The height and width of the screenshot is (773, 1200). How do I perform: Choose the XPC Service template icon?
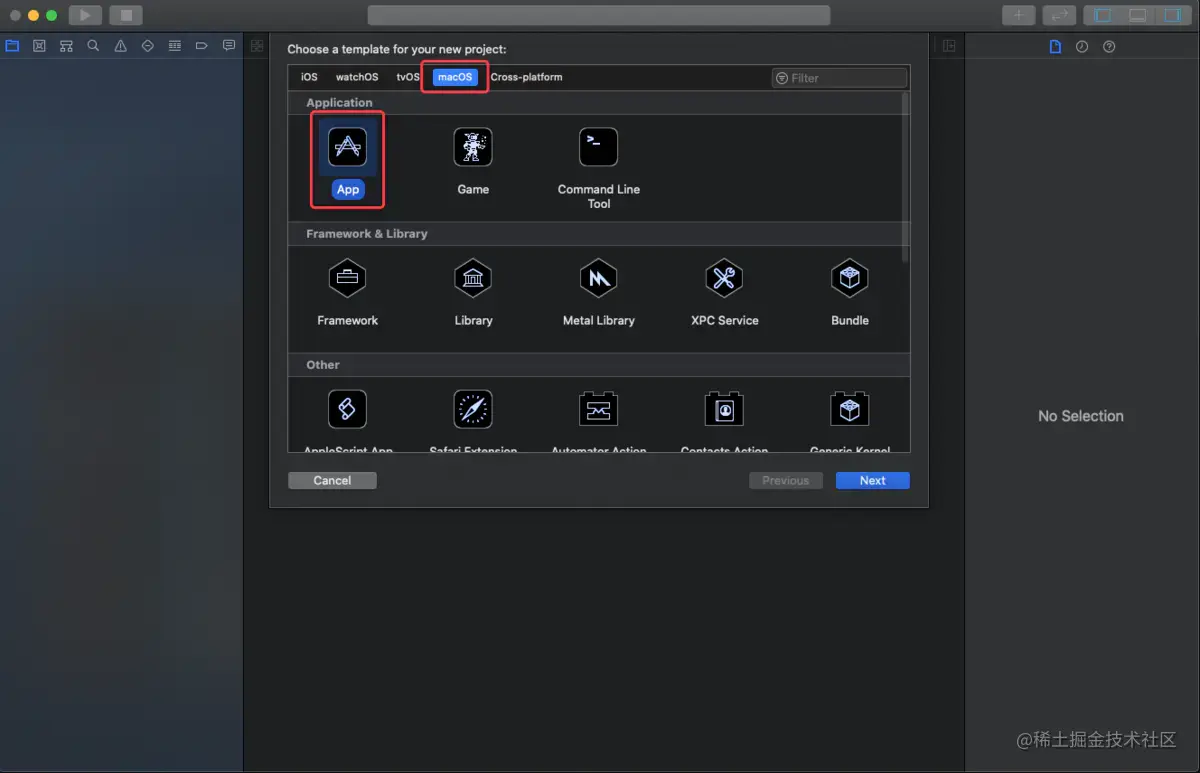(x=724, y=278)
